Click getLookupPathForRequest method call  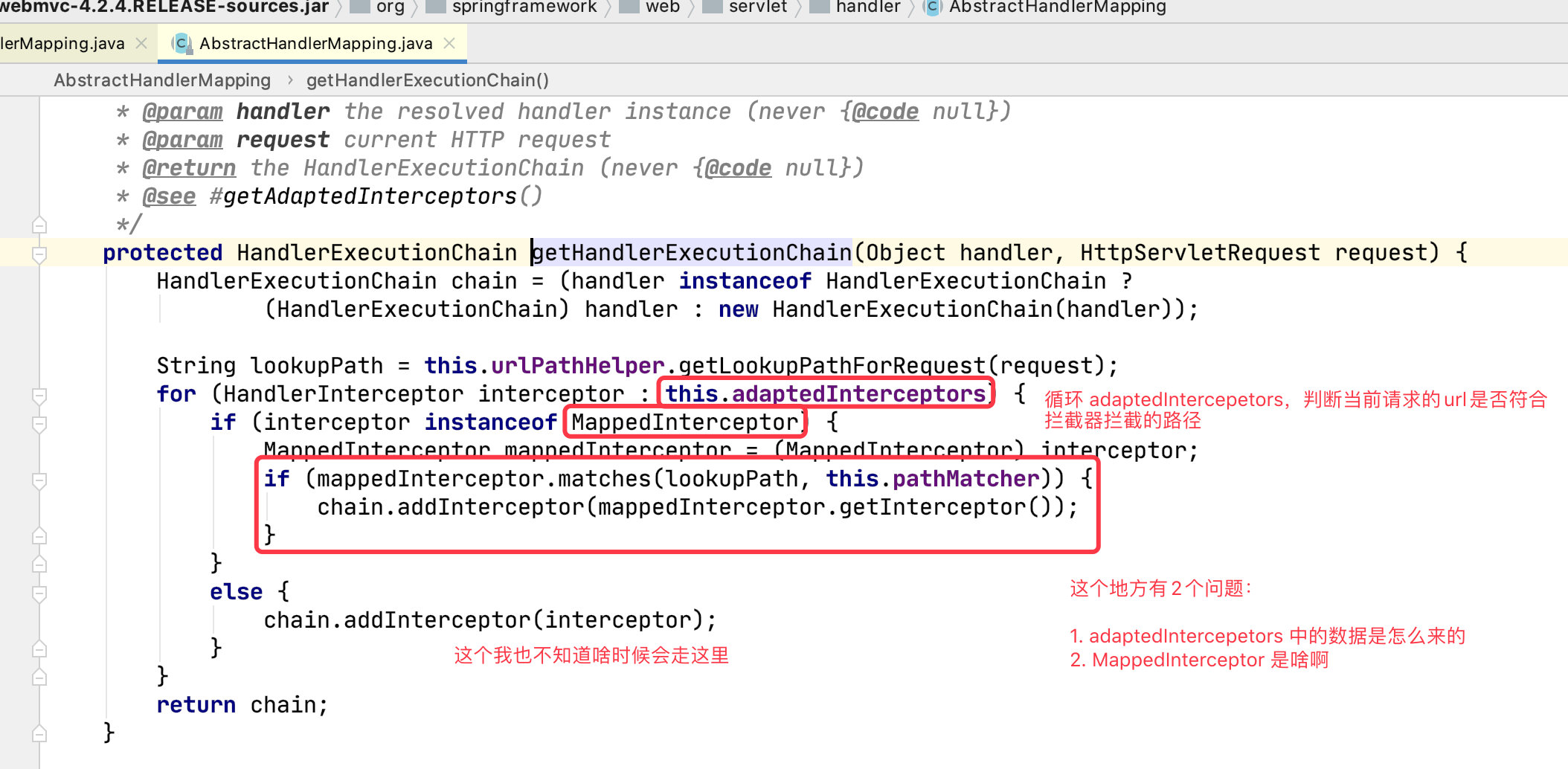pyautogui.click(x=832, y=366)
